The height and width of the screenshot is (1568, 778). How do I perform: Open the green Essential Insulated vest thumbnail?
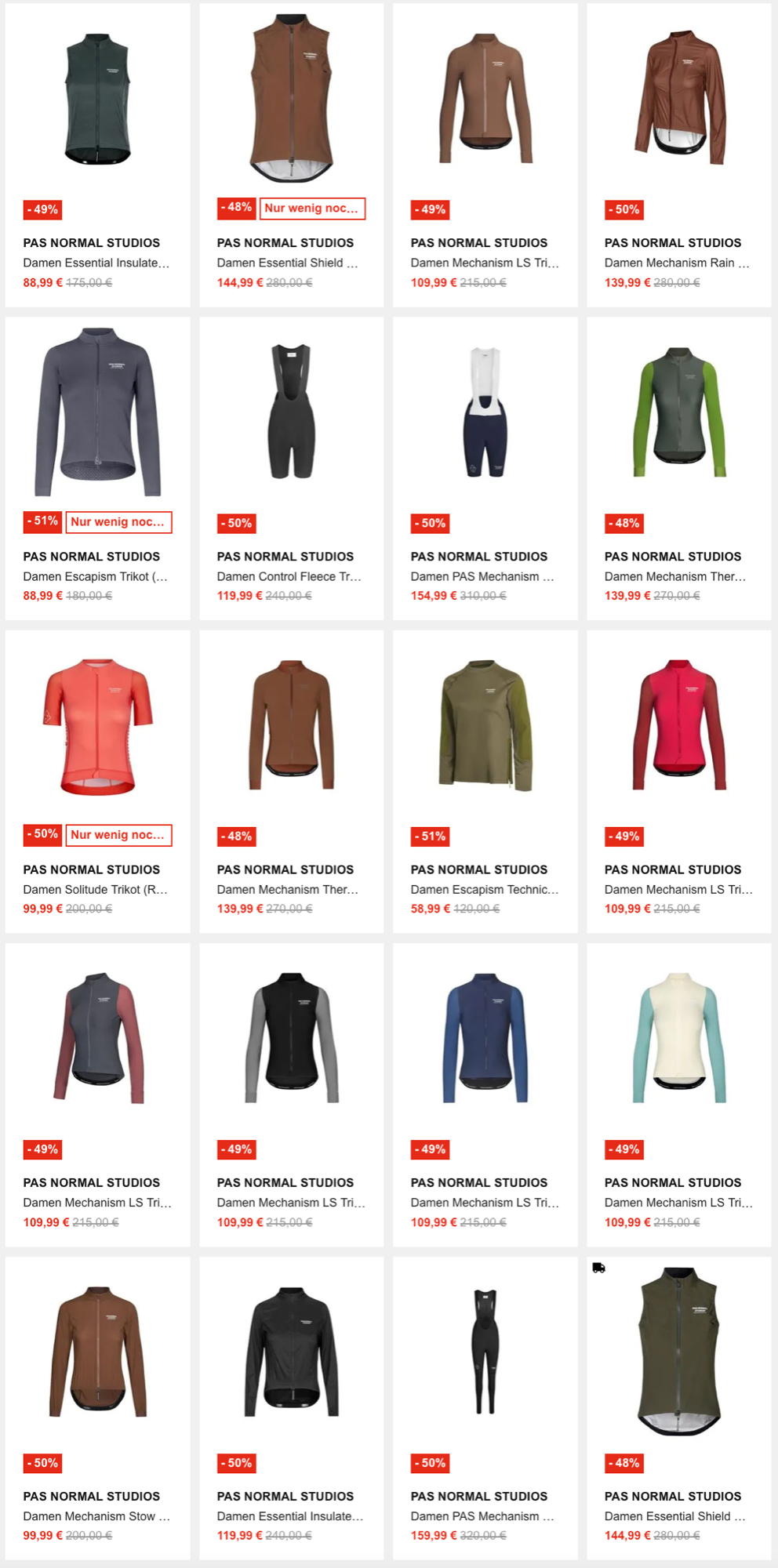point(97,98)
